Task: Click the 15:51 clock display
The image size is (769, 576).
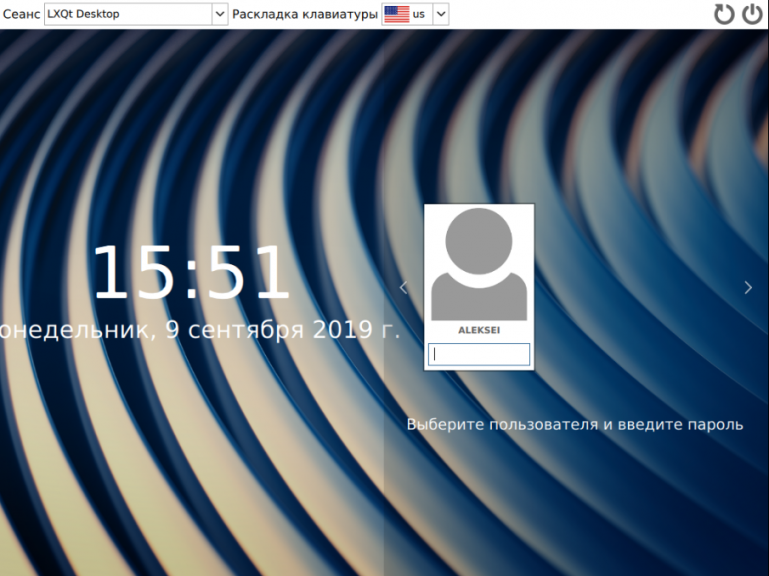Action: coord(191,273)
